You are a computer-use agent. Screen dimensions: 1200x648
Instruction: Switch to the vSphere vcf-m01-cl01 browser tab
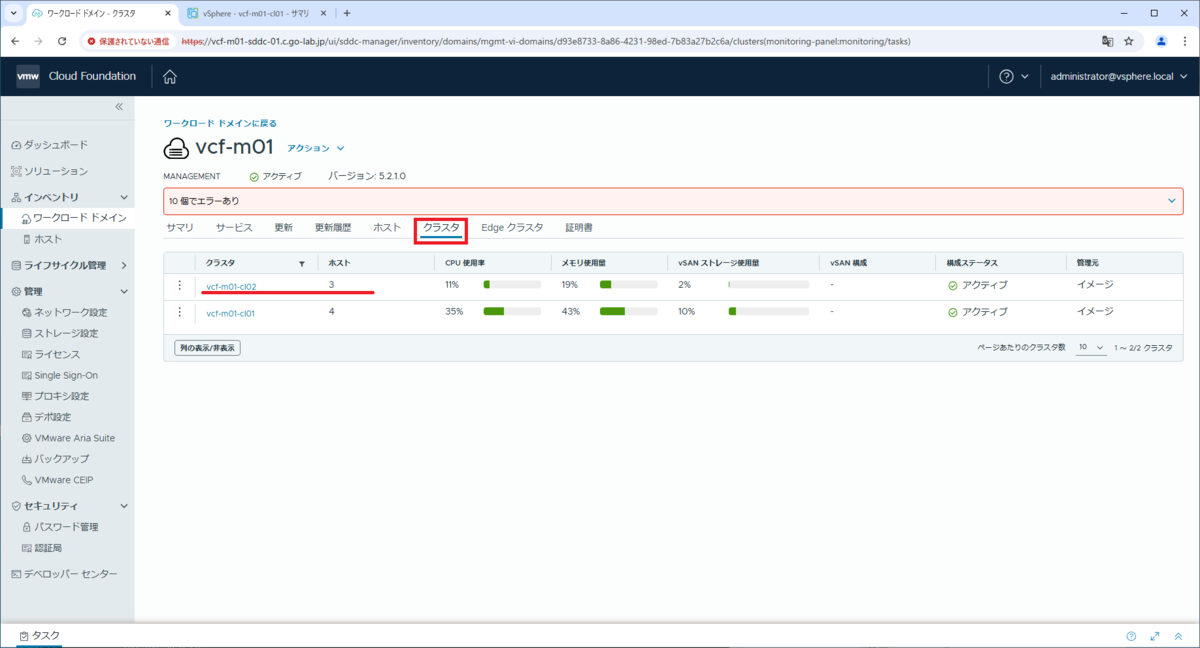(256, 13)
